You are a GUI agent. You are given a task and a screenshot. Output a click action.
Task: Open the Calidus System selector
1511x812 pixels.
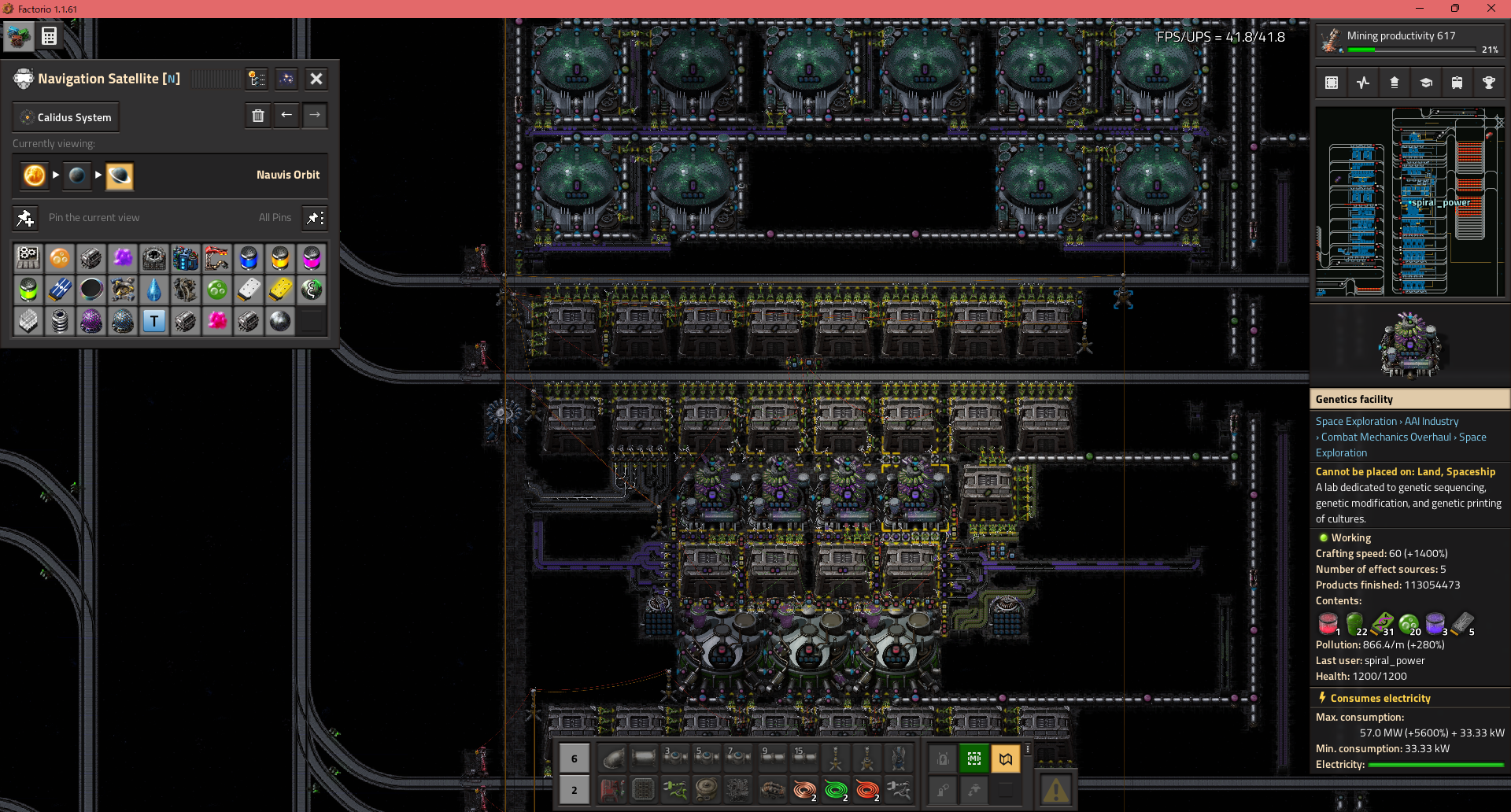pyautogui.click(x=66, y=117)
